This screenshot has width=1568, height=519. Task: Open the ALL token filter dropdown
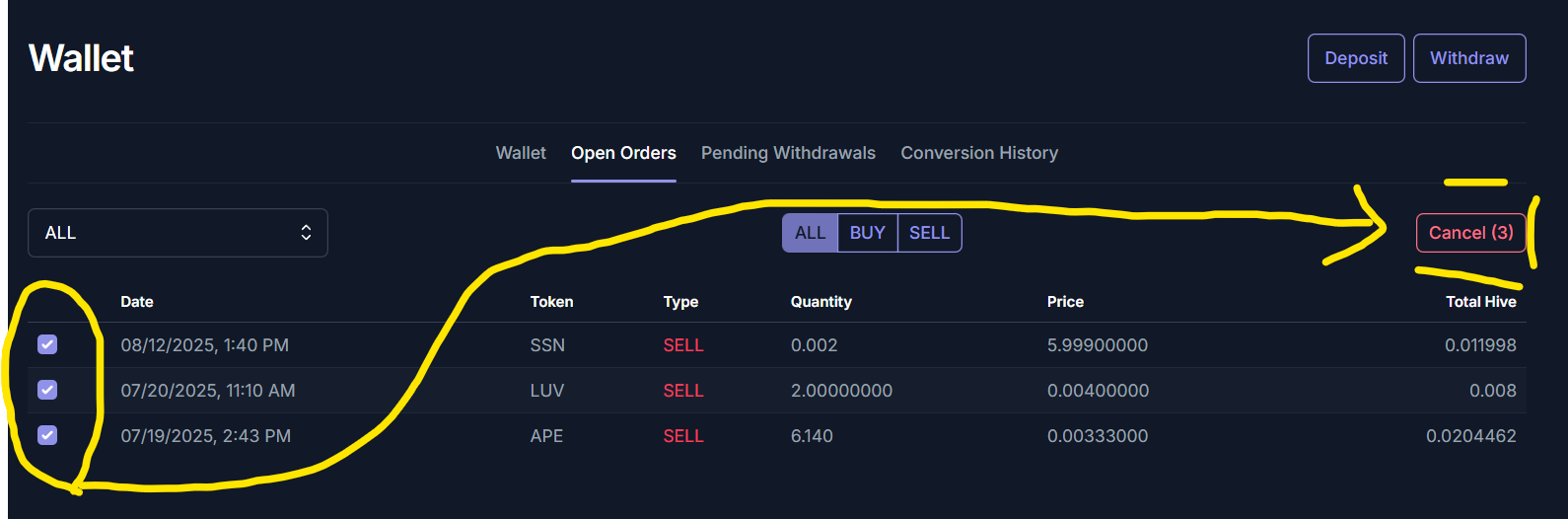pyautogui.click(x=178, y=233)
